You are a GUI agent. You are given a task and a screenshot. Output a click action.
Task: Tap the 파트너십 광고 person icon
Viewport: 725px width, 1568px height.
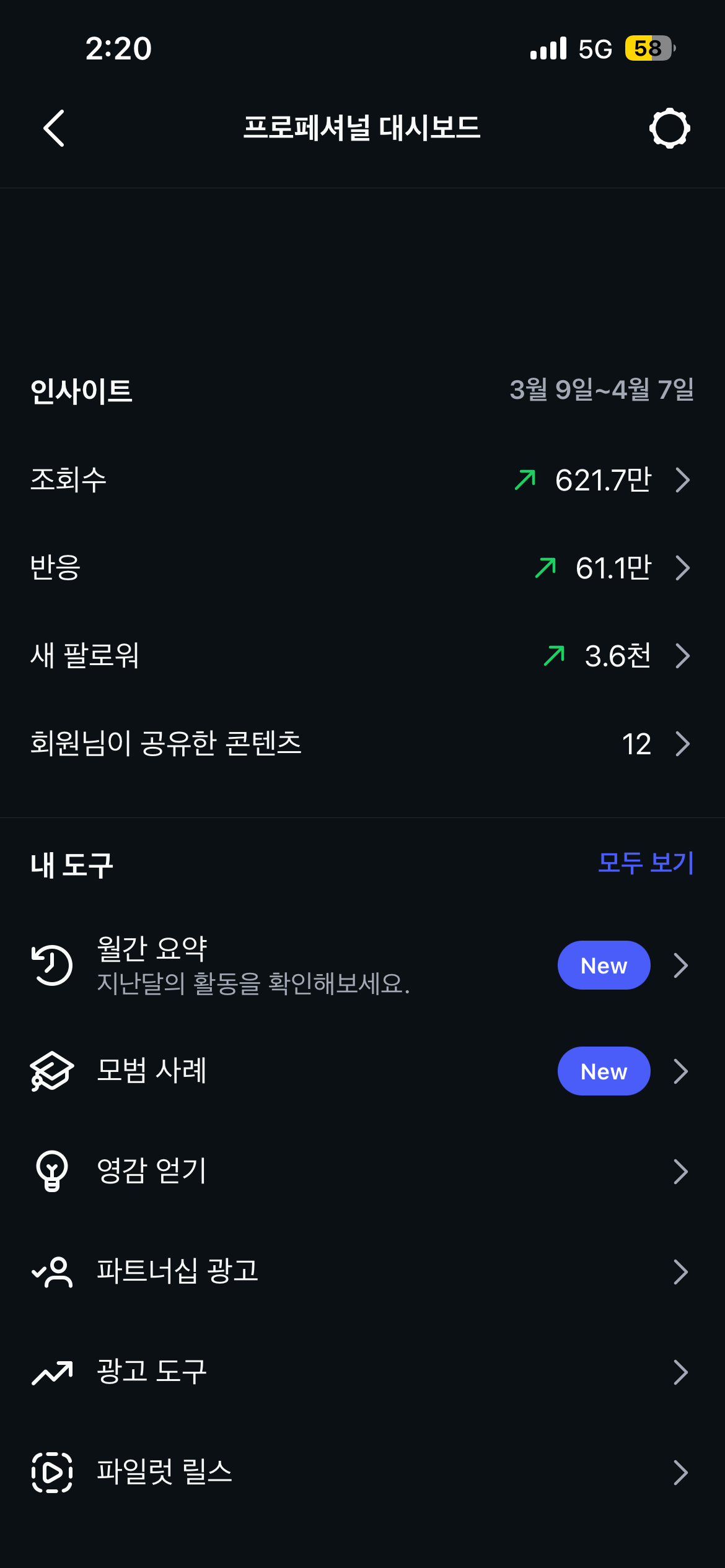click(52, 1272)
